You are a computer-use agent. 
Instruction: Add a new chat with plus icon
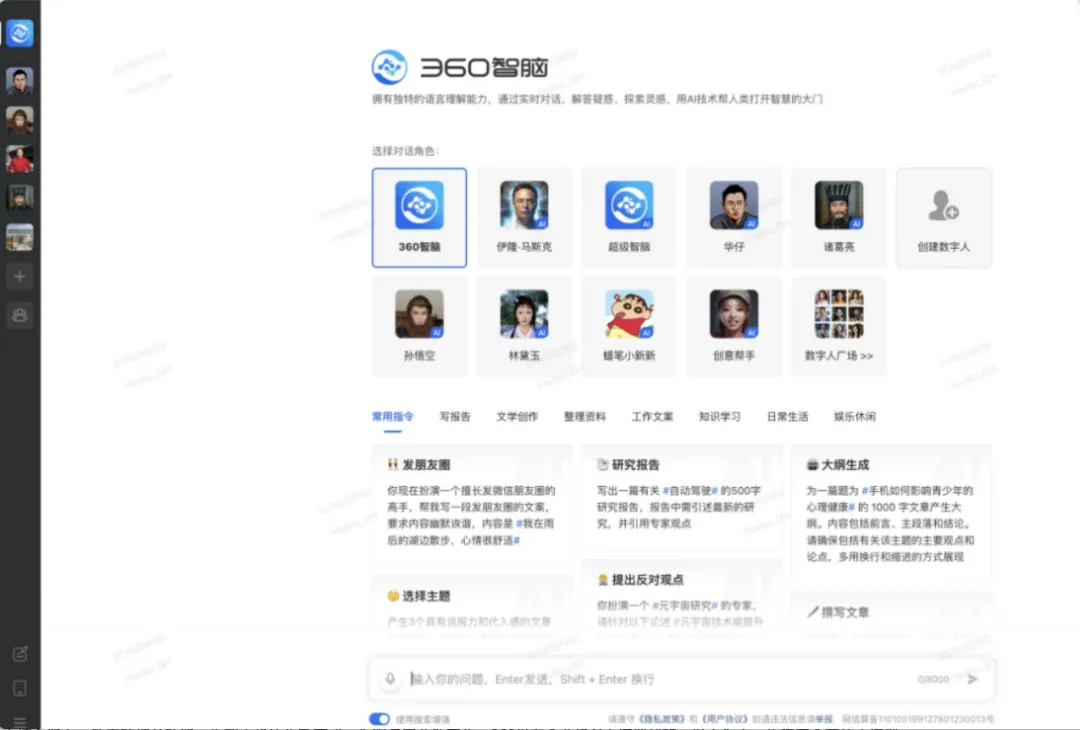(x=19, y=276)
